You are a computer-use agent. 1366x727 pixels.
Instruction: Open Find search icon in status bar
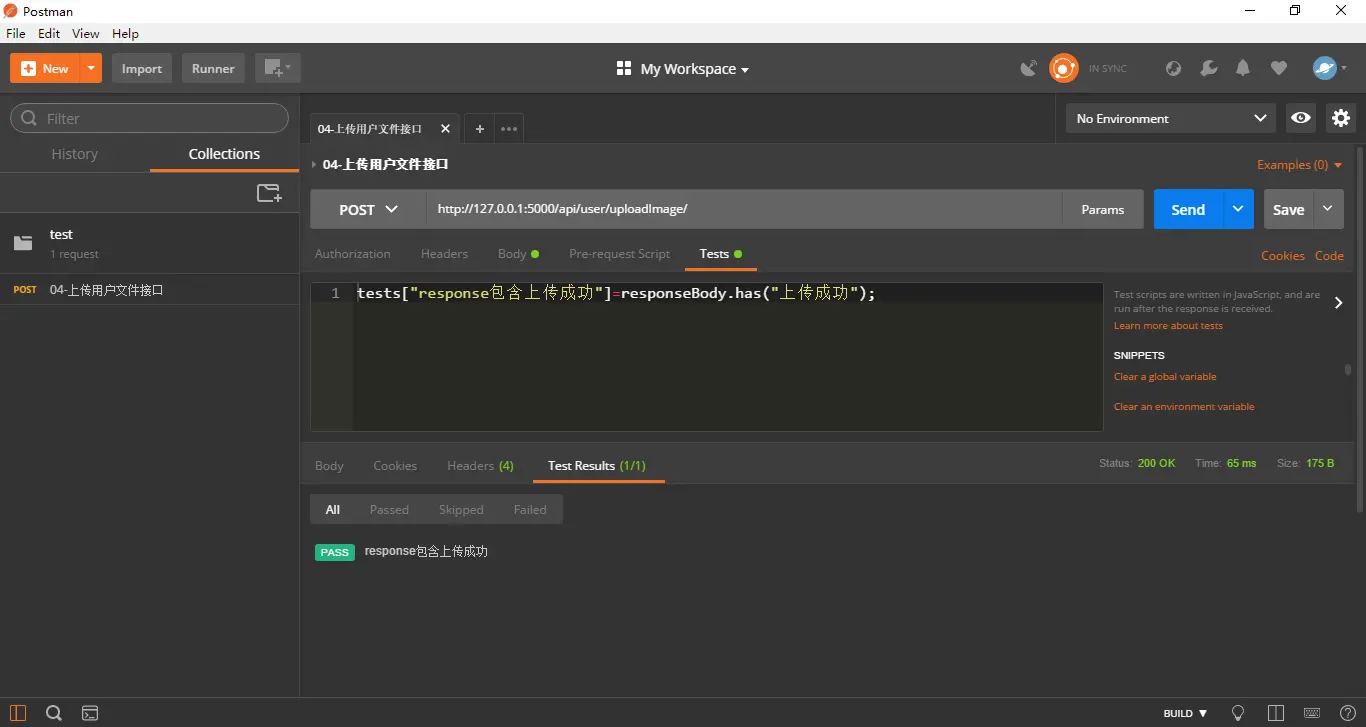[x=54, y=713]
